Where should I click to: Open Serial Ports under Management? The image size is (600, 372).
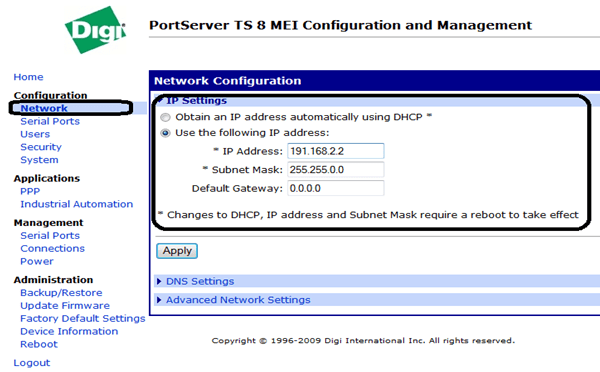pyautogui.click(x=50, y=236)
